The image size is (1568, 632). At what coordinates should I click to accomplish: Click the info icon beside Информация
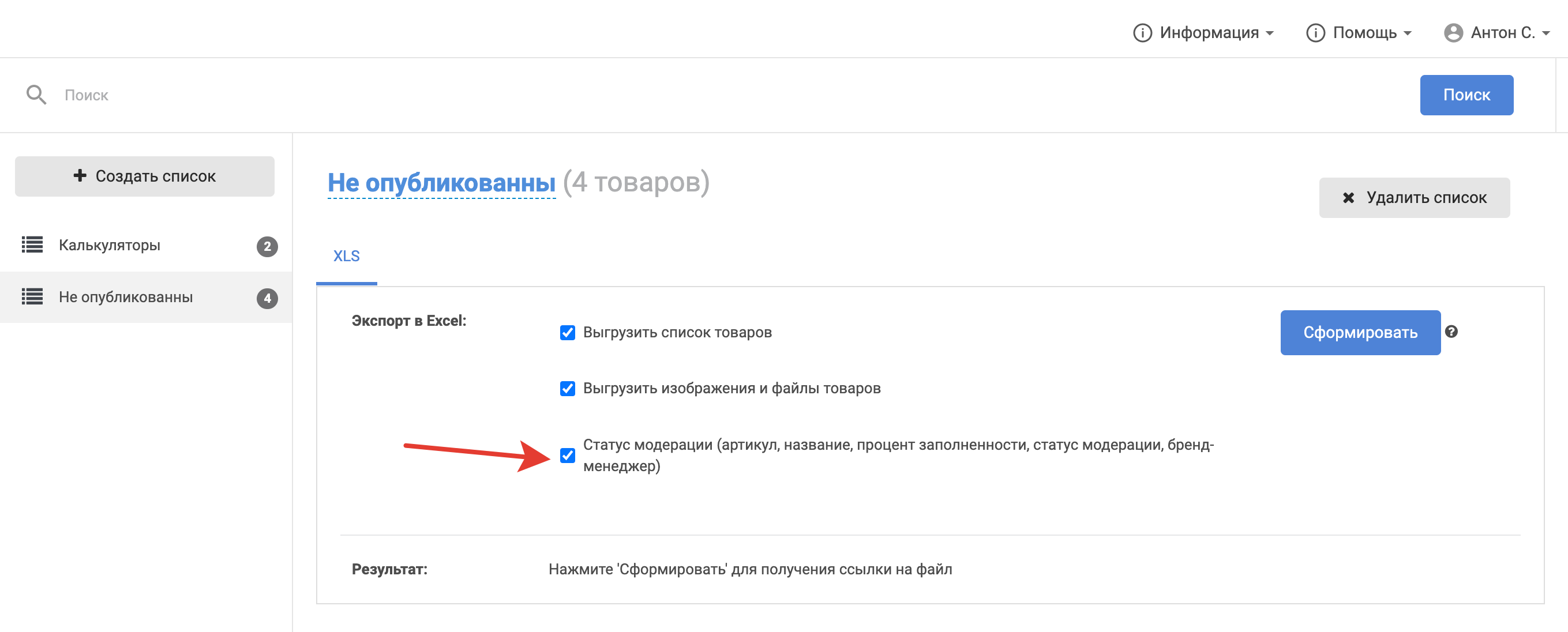pos(1142,33)
